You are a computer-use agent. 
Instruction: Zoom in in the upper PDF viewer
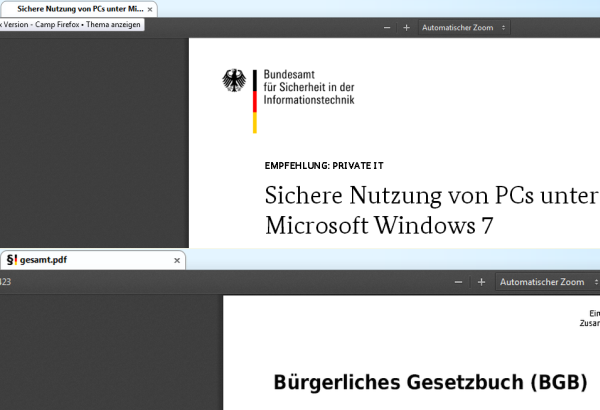[x=406, y=28]
